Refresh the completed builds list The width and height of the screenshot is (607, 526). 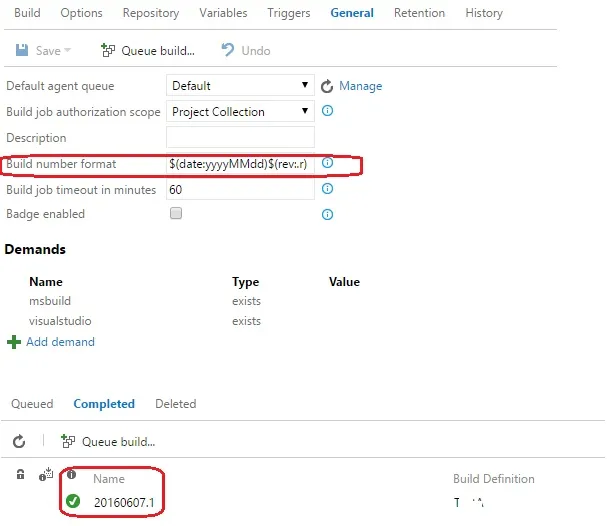coord(19,441)
